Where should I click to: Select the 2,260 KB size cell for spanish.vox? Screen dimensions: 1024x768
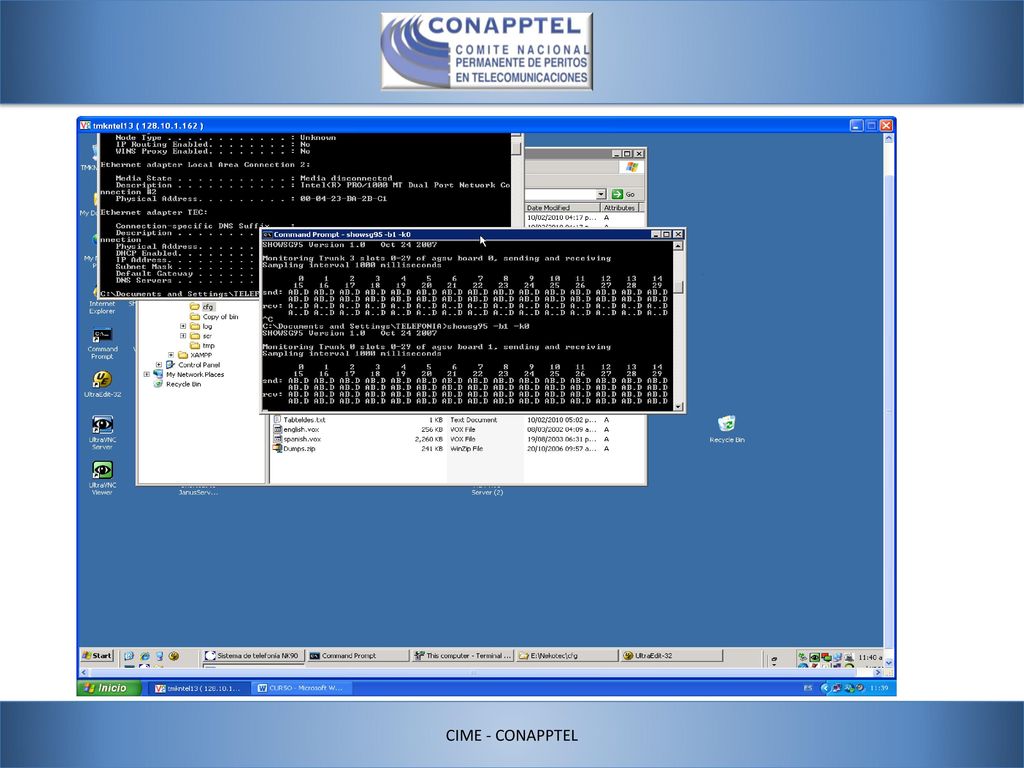pos(428,439)
